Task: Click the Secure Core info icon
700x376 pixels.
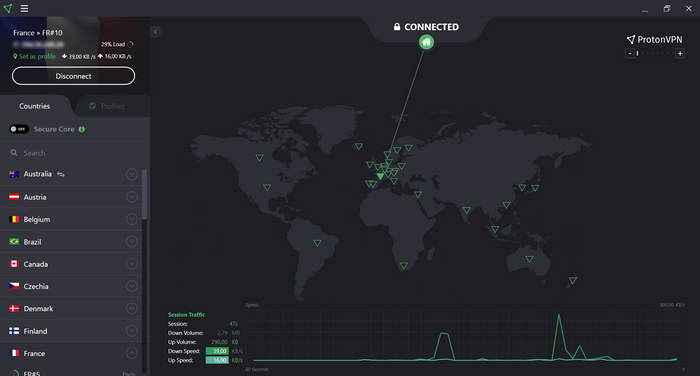Action: coord(82,129)
